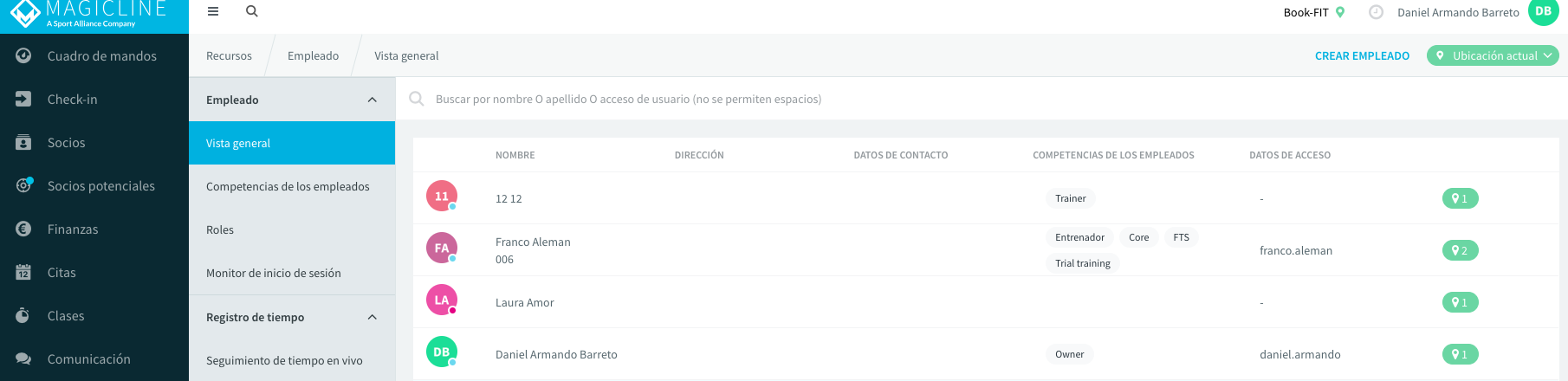Click Franco Aleman location badge 2
The image size is (1568, 381).
coord(1460,250)
